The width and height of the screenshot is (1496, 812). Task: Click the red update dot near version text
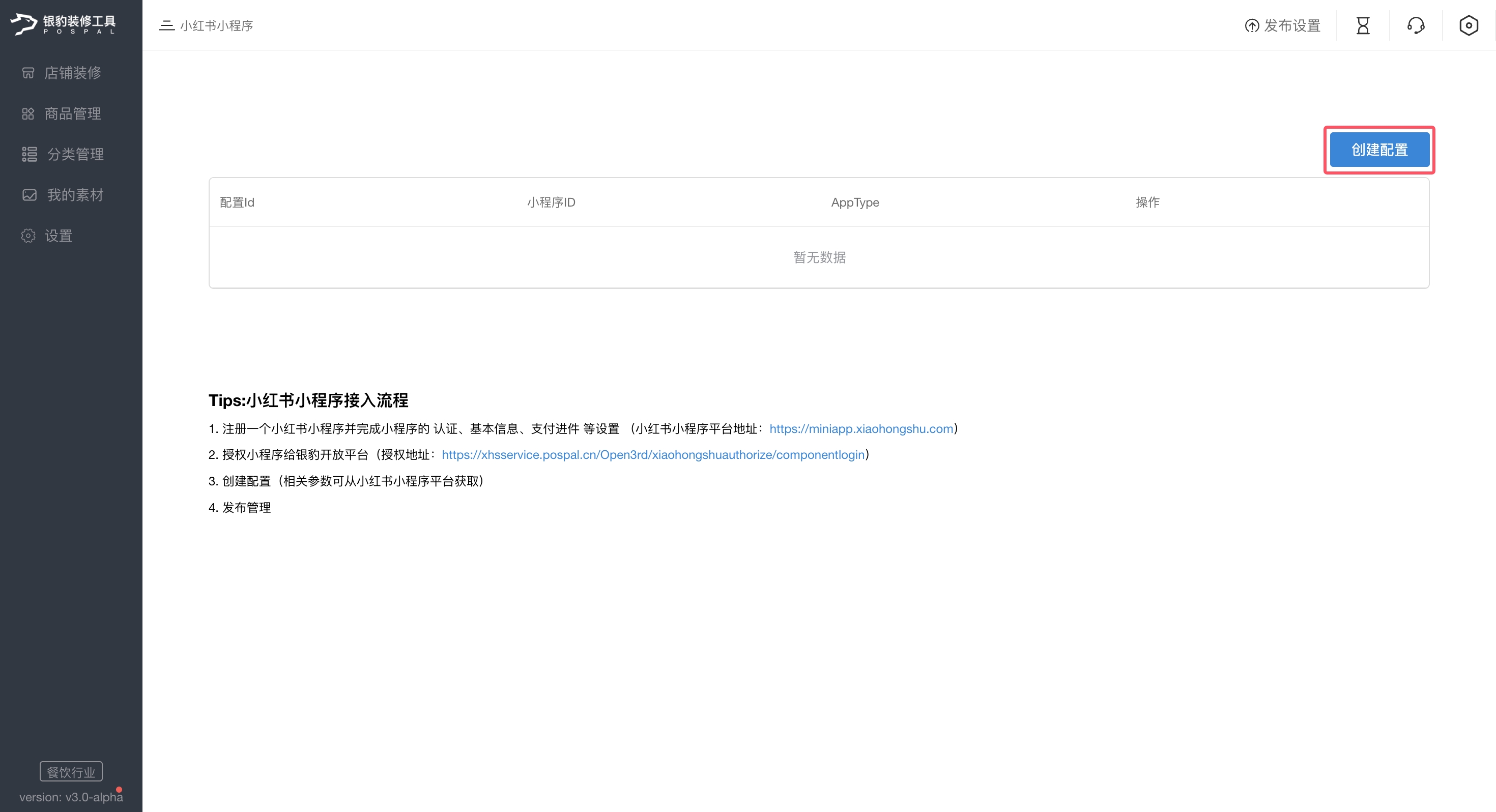(x=120, y=790)
